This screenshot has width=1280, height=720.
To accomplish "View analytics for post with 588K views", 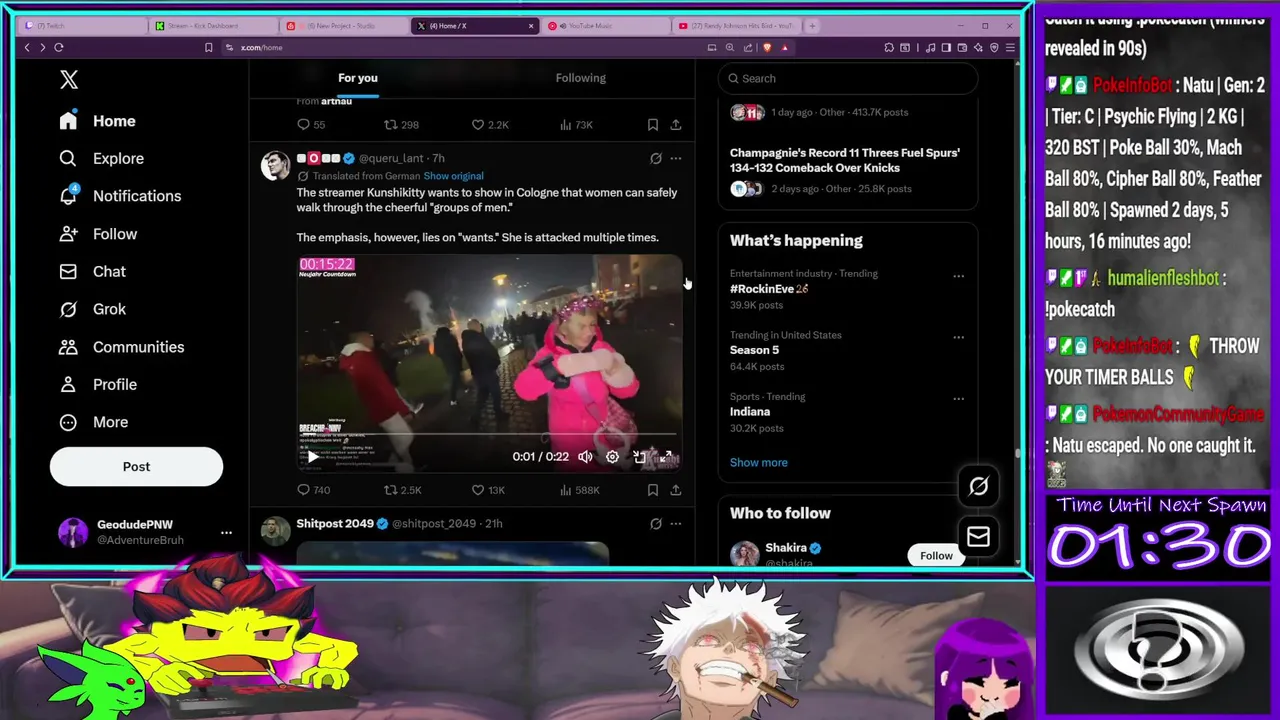I will [579, 490].
